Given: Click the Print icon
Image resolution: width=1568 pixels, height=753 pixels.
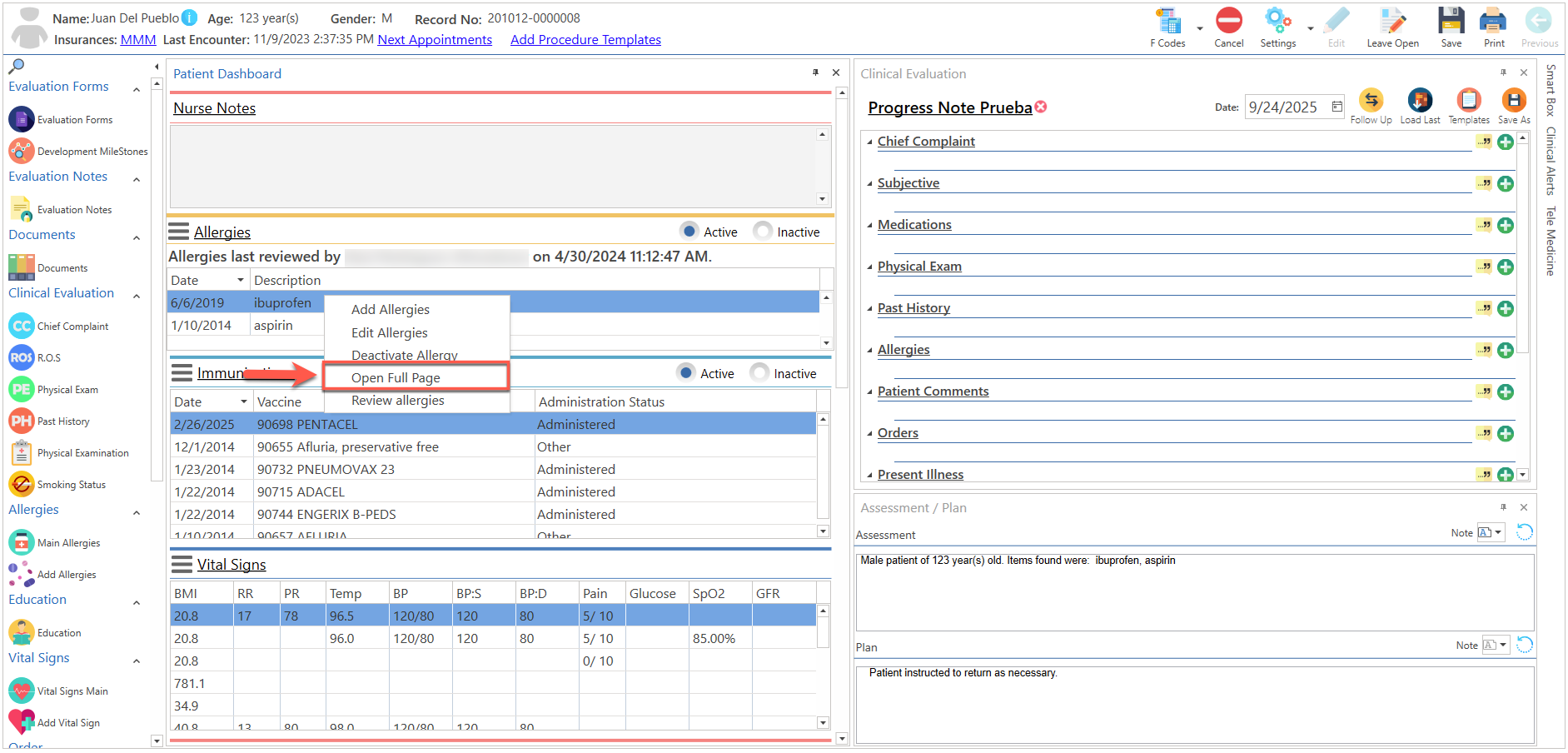Looking at the screenshot, I should [1494, 21].
